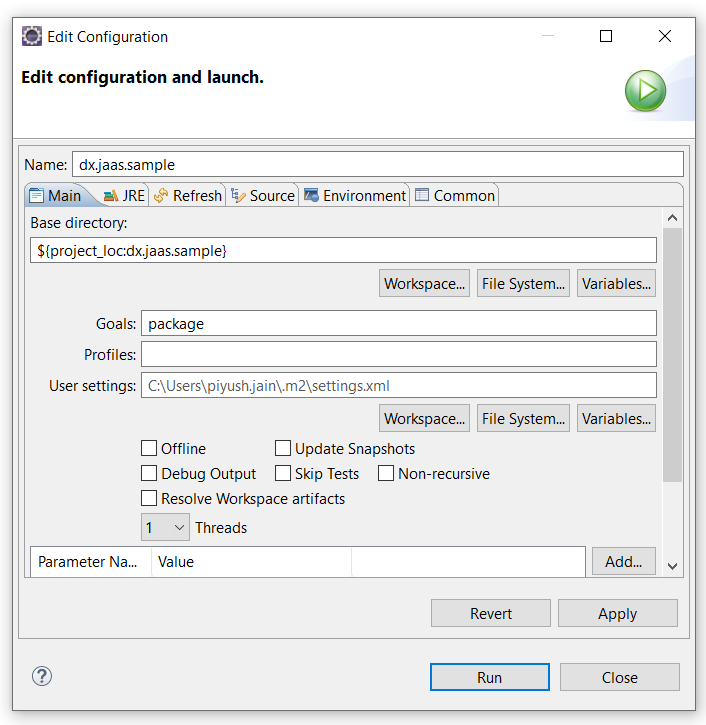Open the help question mark icon

[x=42, y=676]
